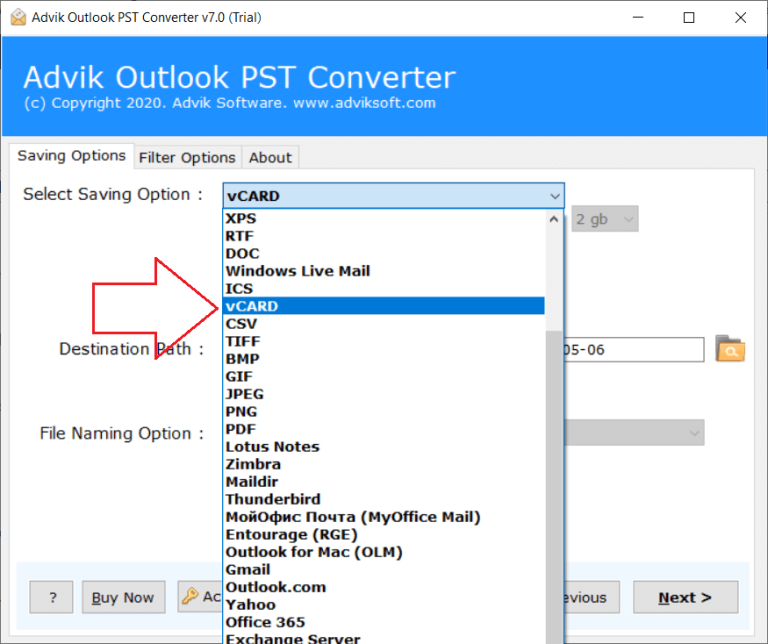Click the Destination Path text field

(x=635, y=350)
